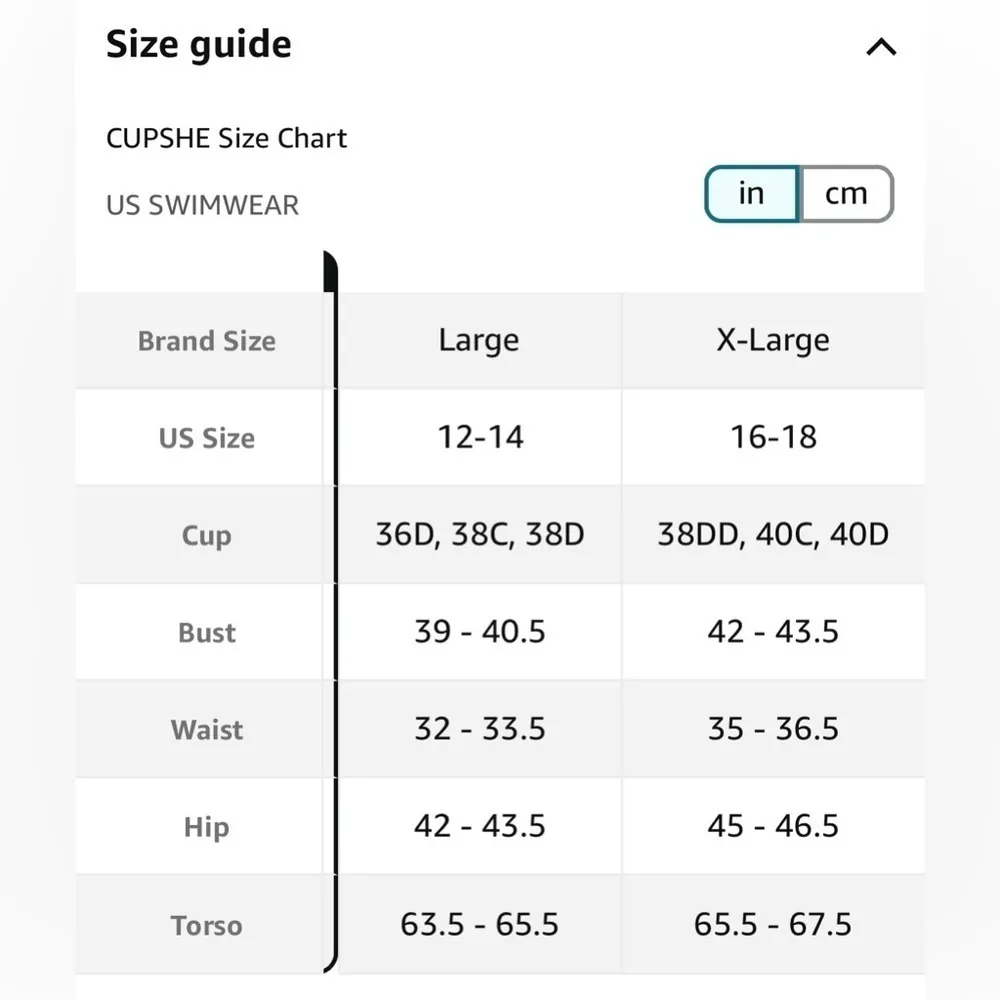The width and height of the screenshot is (1000, 1000).
Task: Switch units to inches
Action: coord(751,194)
